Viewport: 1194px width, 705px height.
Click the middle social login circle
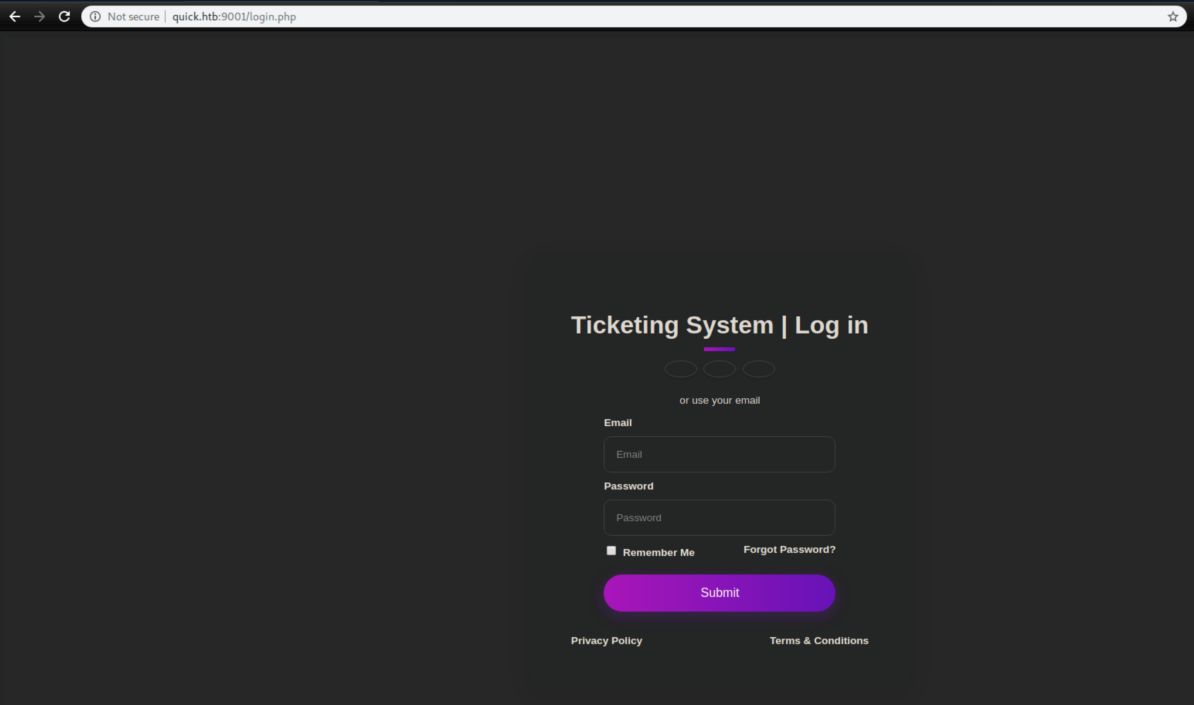[x=719, y=369]
